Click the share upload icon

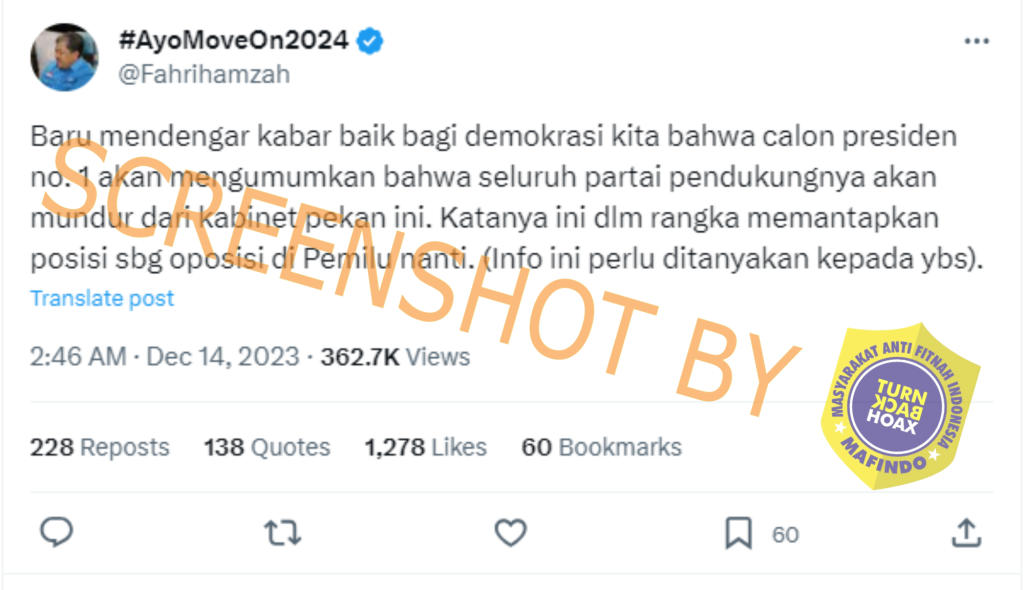967,533
